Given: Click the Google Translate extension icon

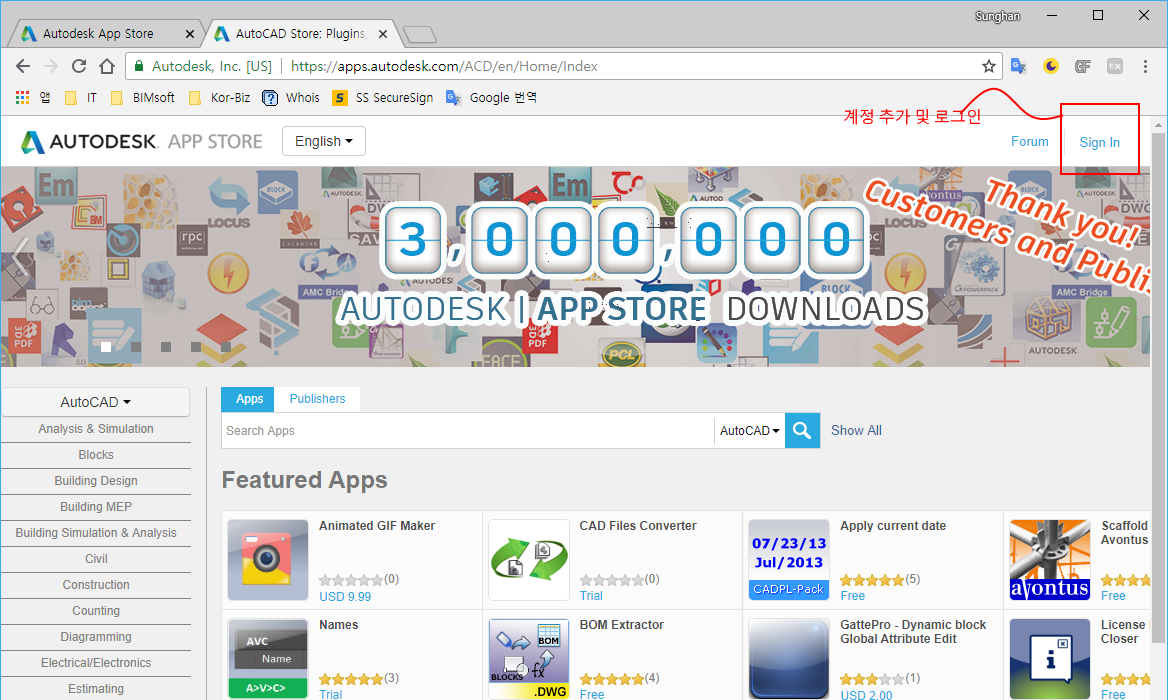Looking at the screenshot, I should click(1018, 66).
